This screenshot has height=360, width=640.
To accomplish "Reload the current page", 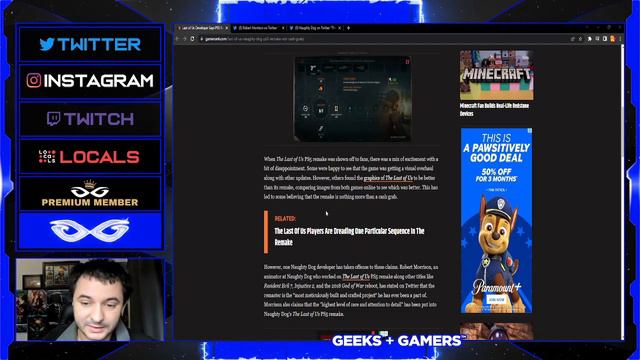I will tap(192, 39).
